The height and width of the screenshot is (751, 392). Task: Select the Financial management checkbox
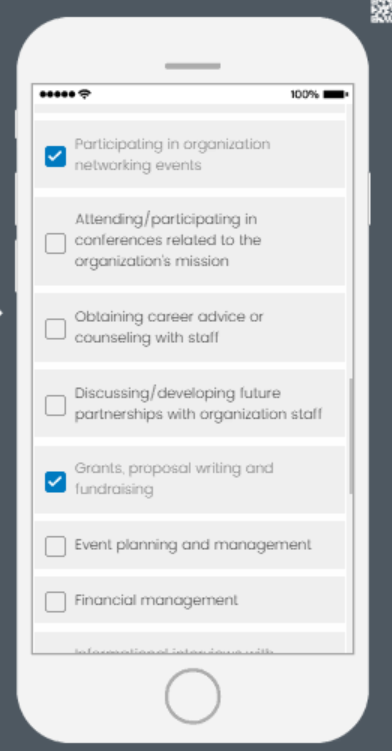tap(56, 602)
